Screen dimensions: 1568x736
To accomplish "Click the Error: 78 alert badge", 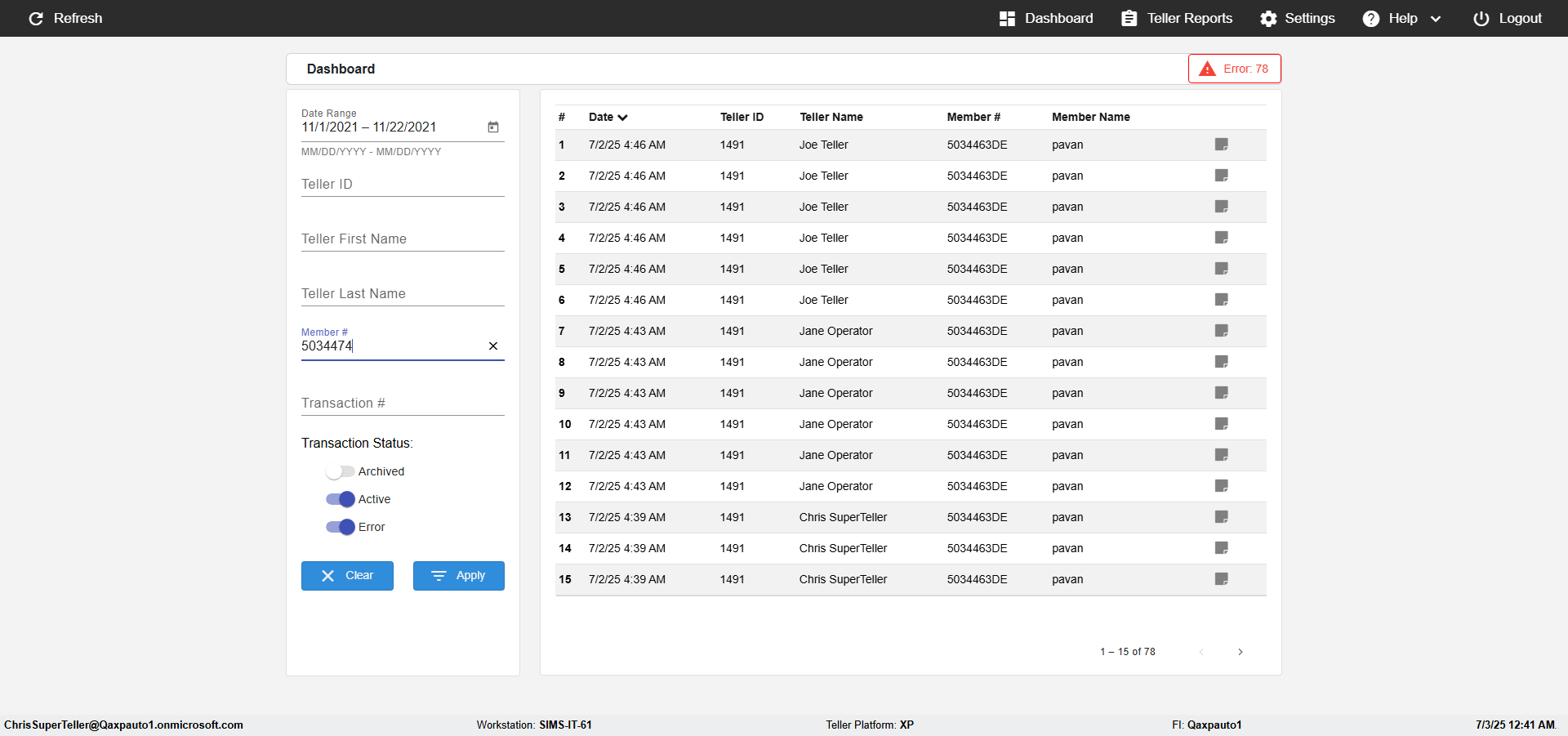I will 1235,69.
